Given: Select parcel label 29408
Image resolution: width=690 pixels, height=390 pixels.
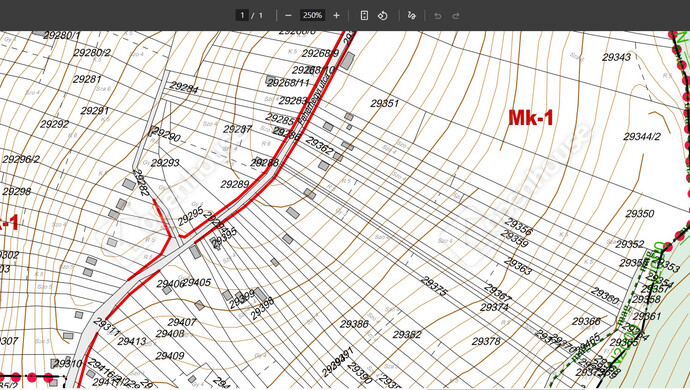Looking at the screenshot, I should tap(170, 334).
